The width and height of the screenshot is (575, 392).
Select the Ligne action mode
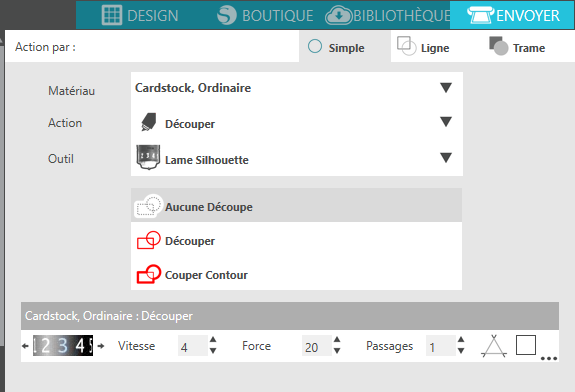[x=423, y=47]
